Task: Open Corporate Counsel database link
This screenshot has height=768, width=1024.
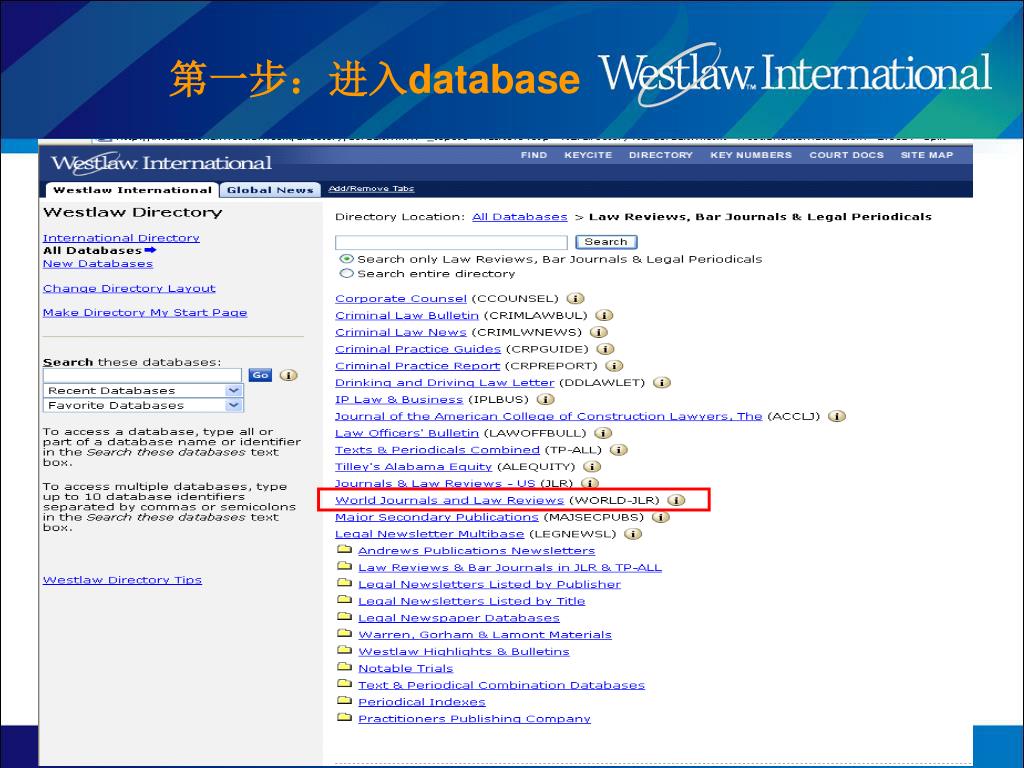Action: pos(401,298)
